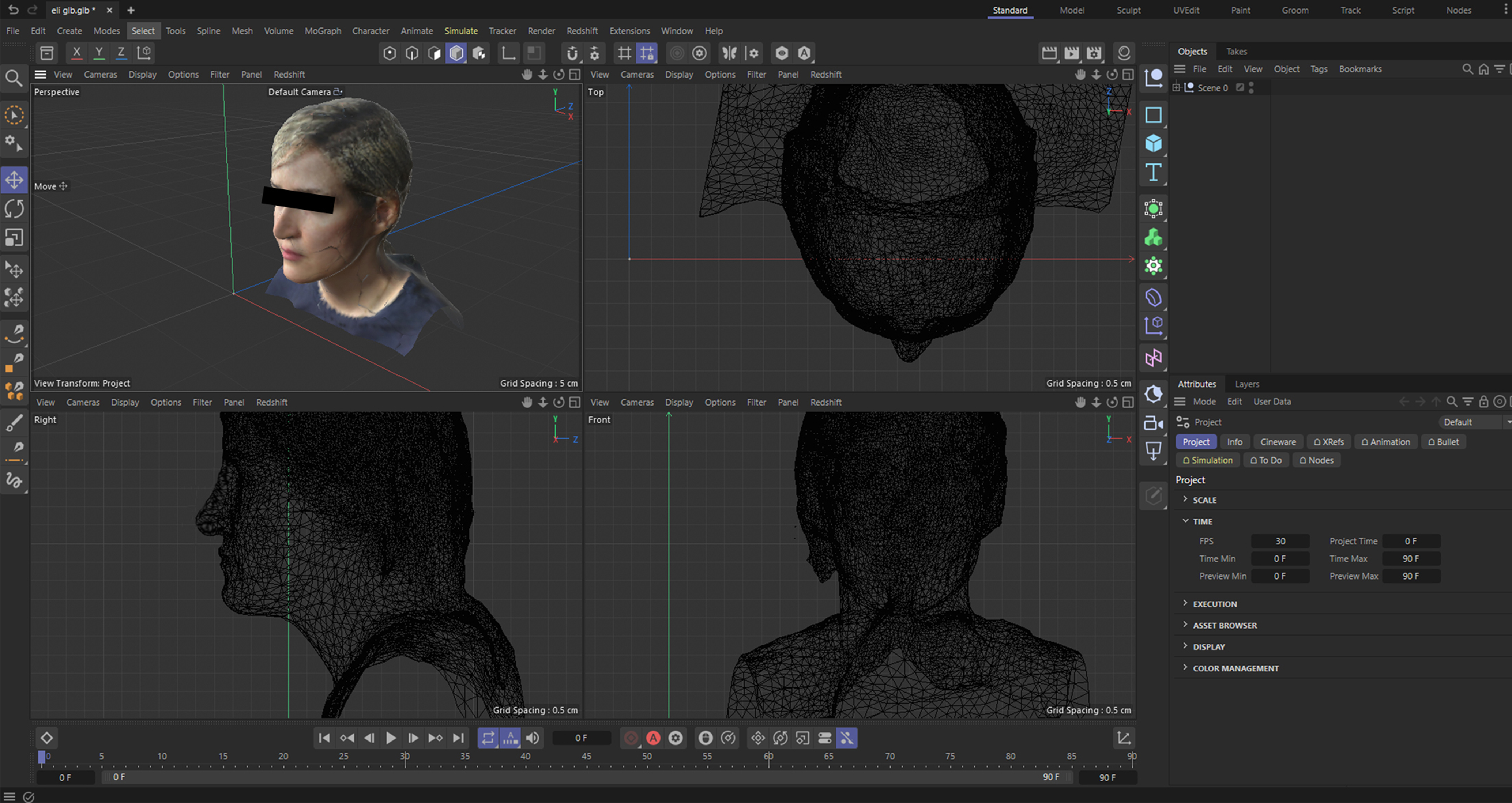Click the FPS input field showing 30
This screenshot has height=803, width=1512.
pos(1280,540)
